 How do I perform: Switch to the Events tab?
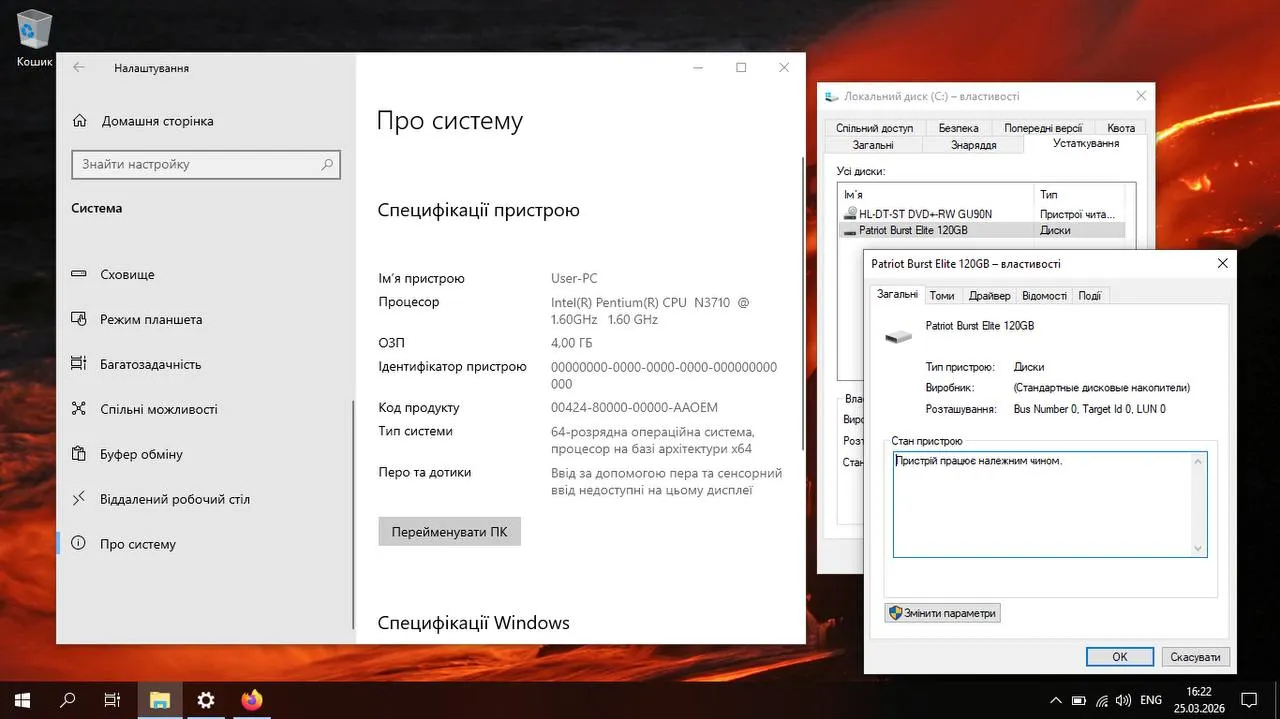(1090, 296)
